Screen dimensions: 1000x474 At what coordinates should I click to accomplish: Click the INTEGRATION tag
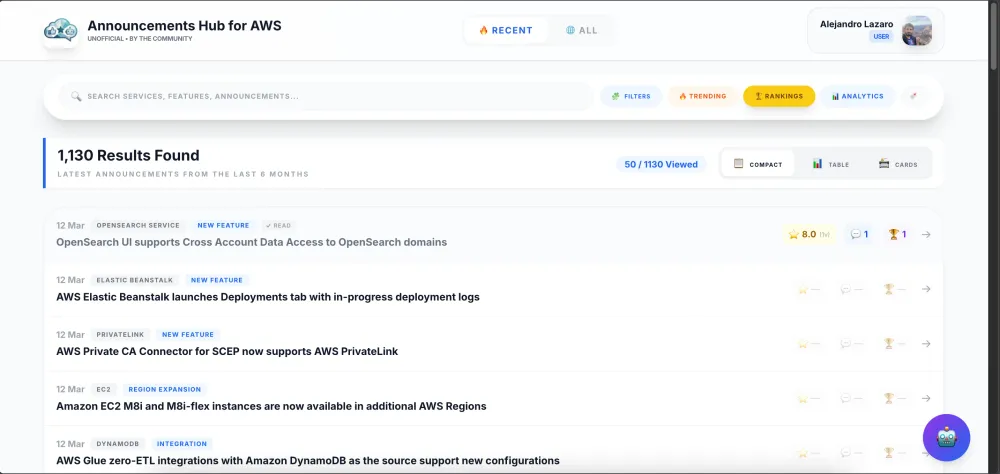(182, 443)
